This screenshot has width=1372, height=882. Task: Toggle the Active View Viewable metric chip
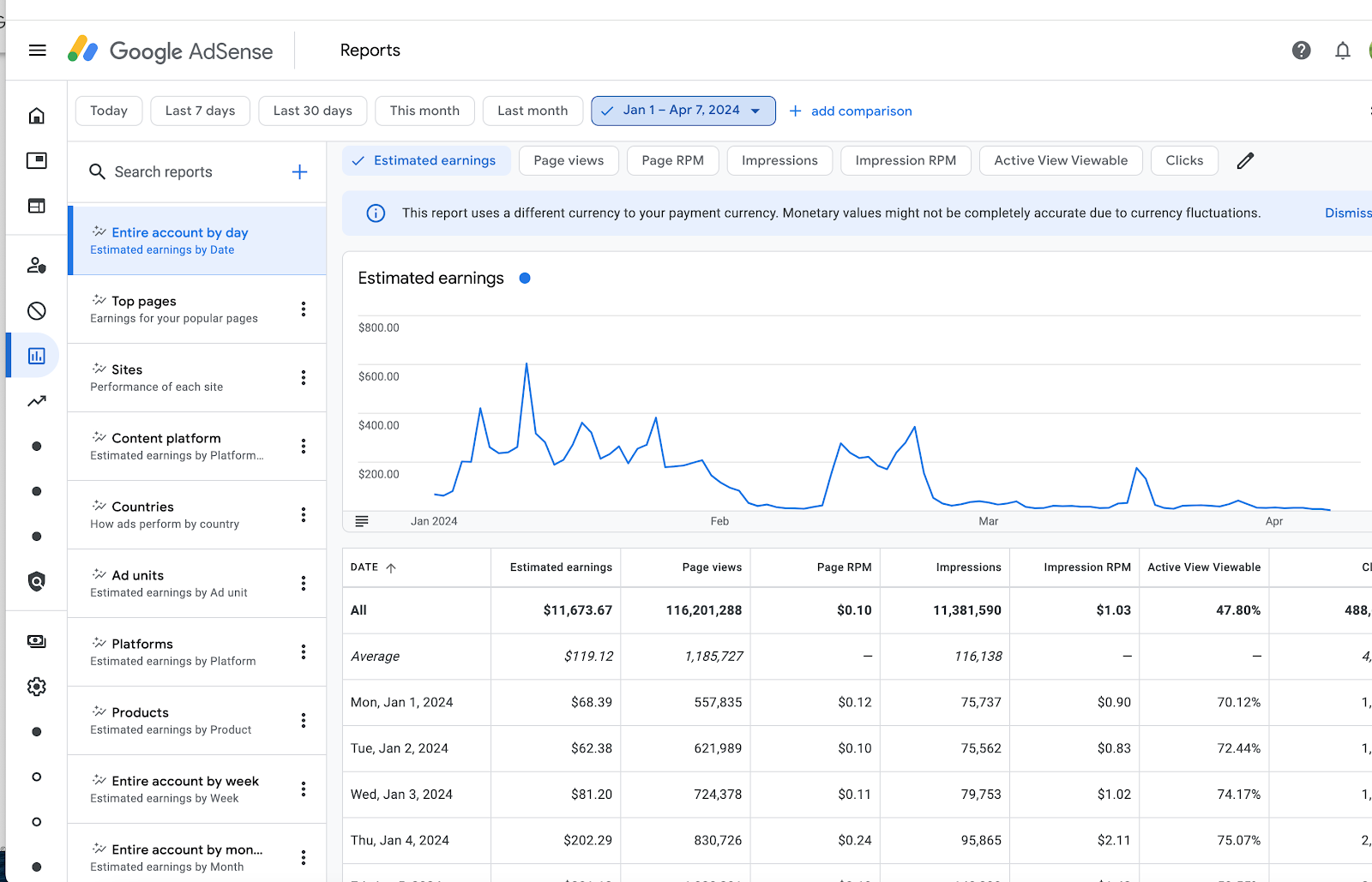[x=1061, y=161]
